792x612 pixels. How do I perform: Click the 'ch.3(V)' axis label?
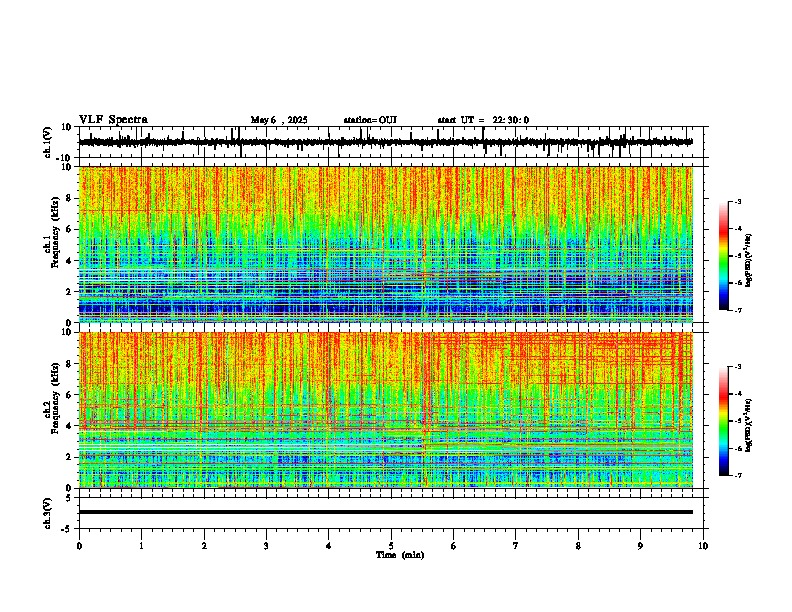tap(47, 514)
